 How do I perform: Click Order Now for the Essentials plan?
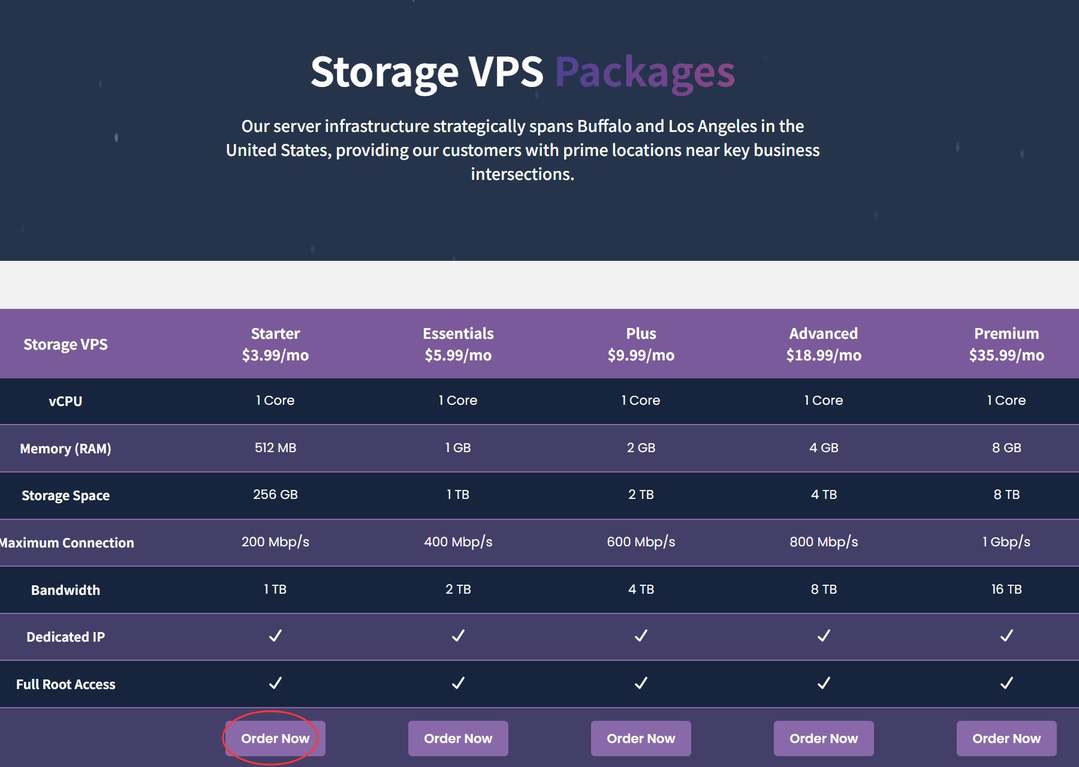458,739
